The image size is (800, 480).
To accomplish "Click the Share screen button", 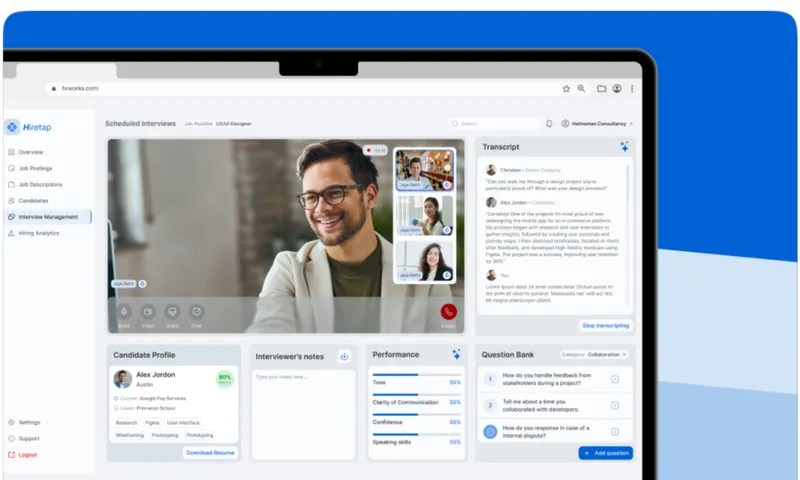I will [172, 312].
